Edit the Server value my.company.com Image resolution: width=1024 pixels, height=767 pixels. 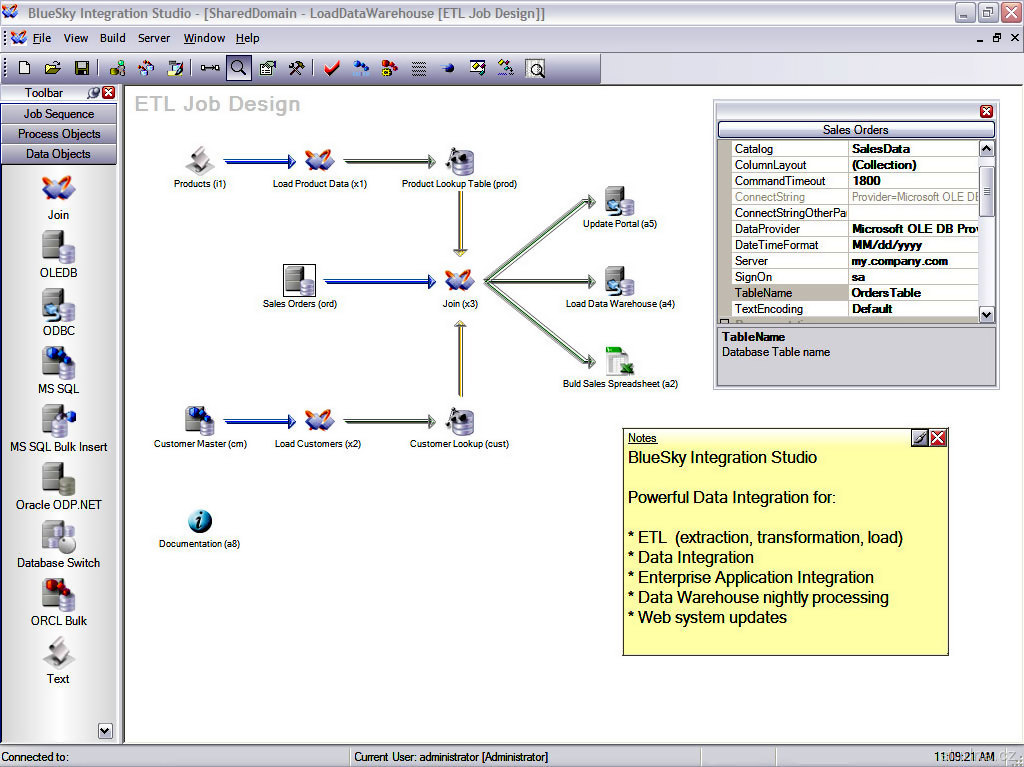pos(913,261)
